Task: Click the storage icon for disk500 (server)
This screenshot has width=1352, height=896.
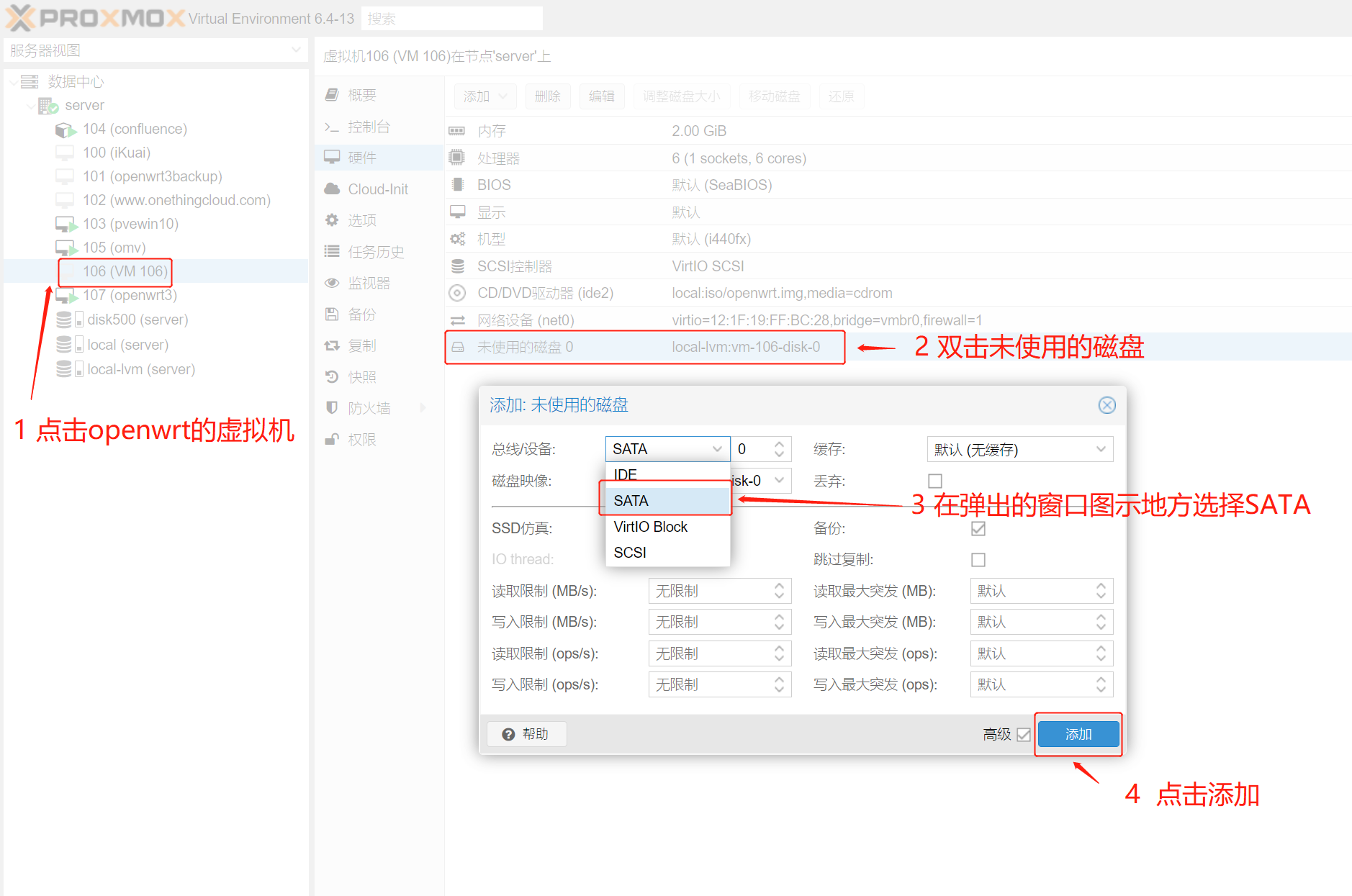Action: point(69,320)
